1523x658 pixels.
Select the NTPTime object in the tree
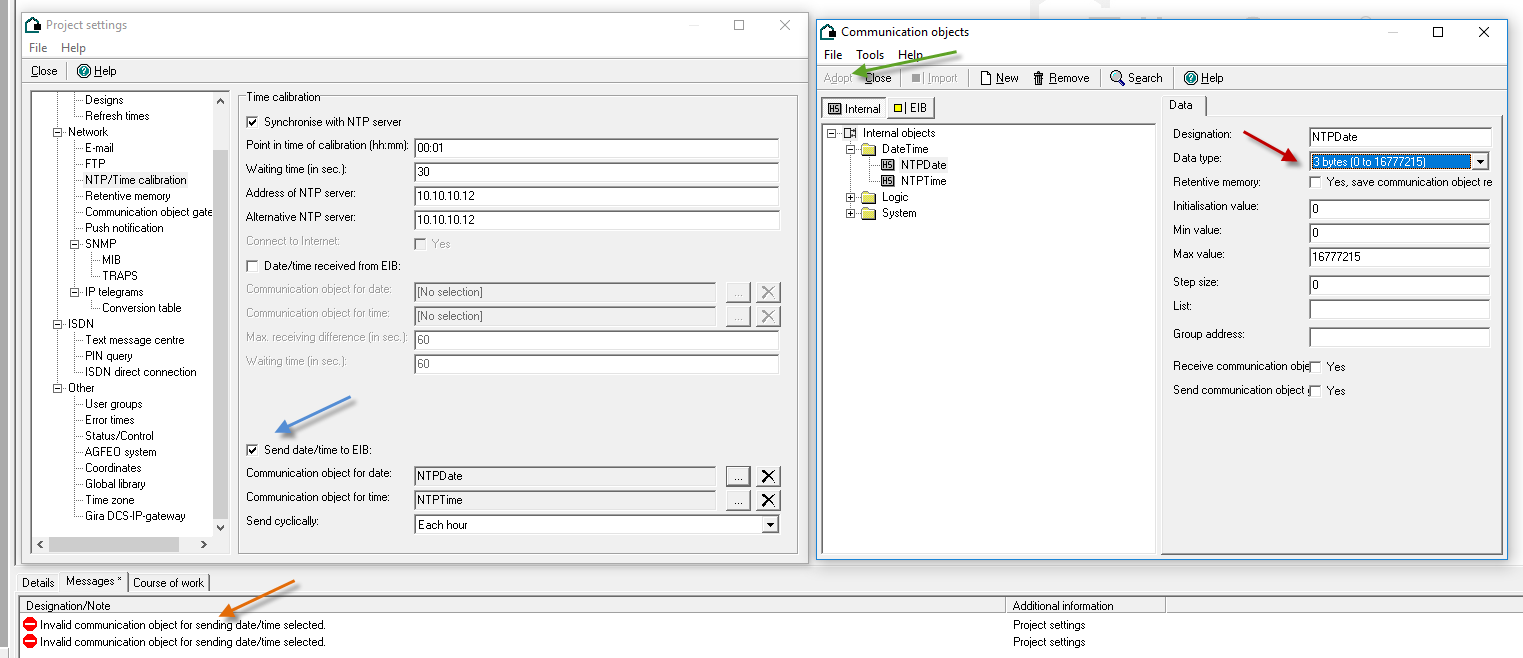922,181
